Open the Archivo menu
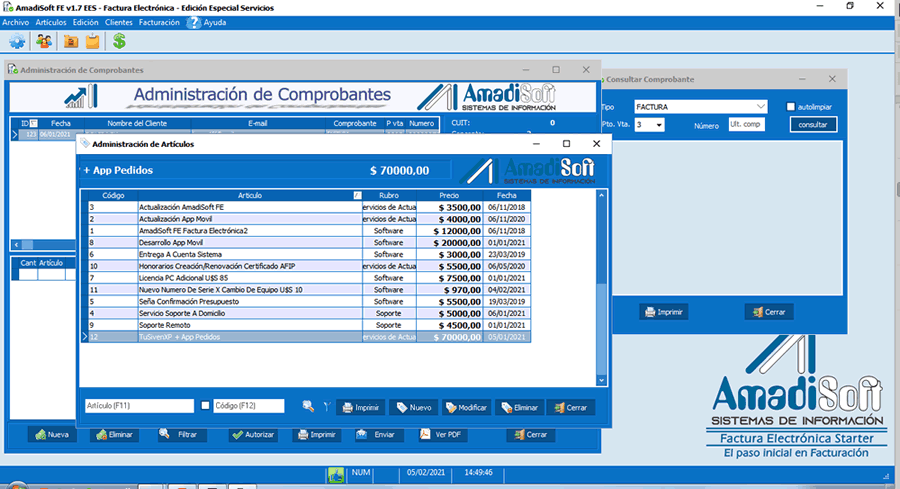Viewport: 900px width, 489px height. (x=15, y=22)
